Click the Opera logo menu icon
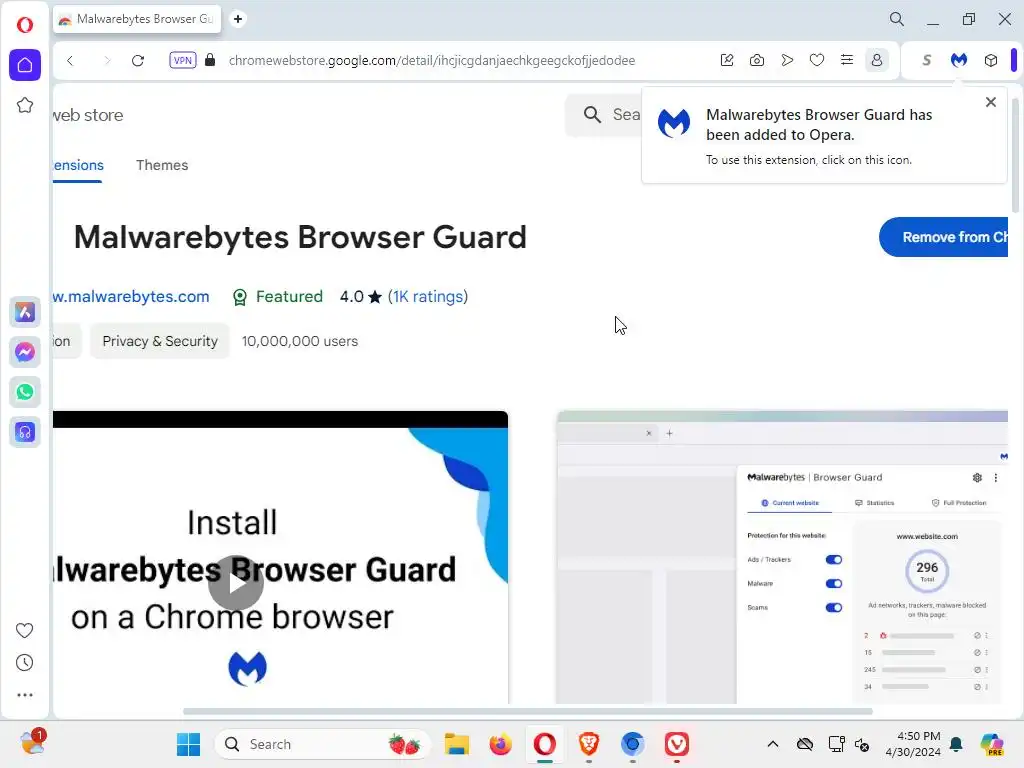 click(x=25, y=25)
